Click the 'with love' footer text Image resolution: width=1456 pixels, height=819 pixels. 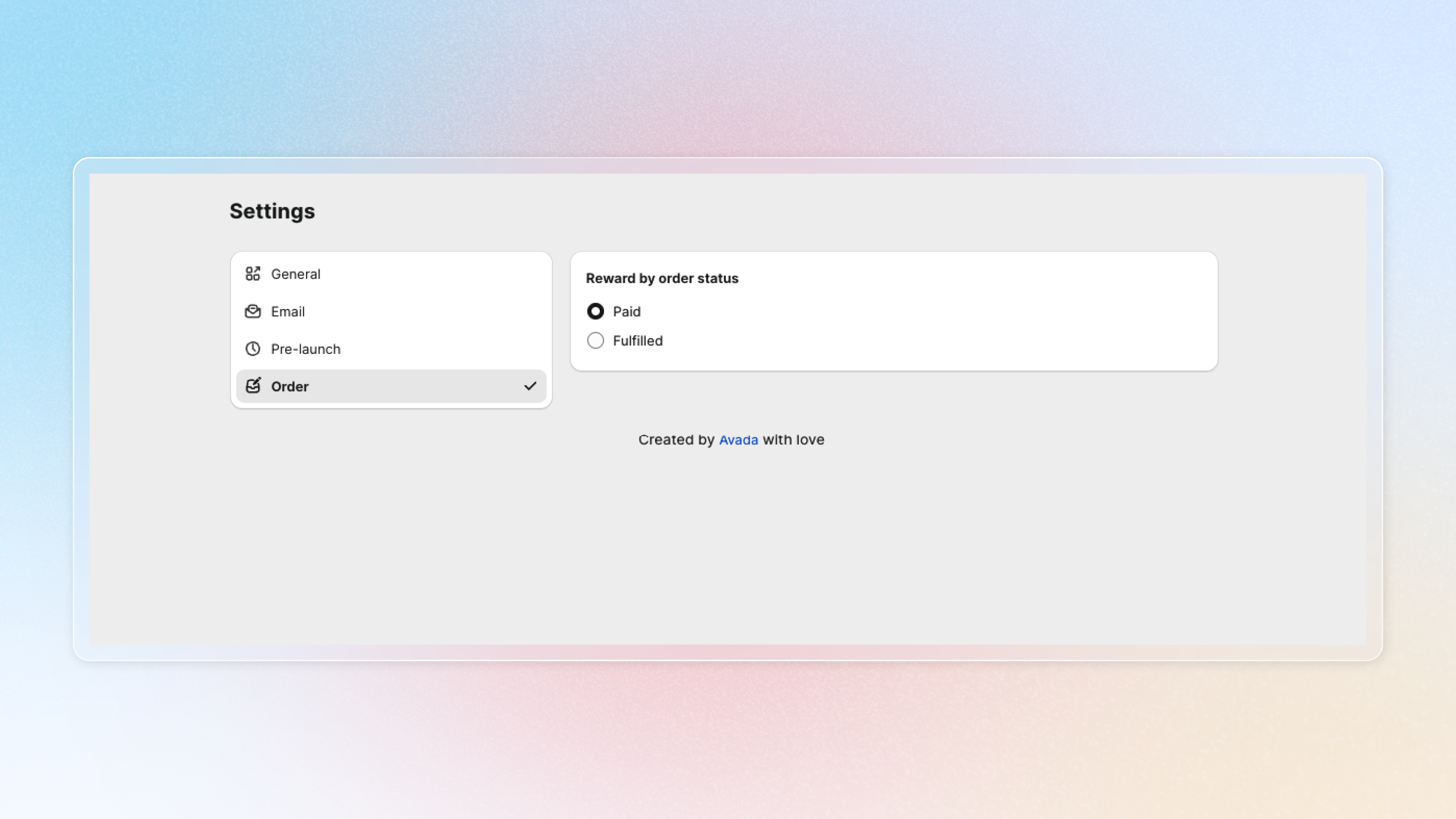(793, 440)
